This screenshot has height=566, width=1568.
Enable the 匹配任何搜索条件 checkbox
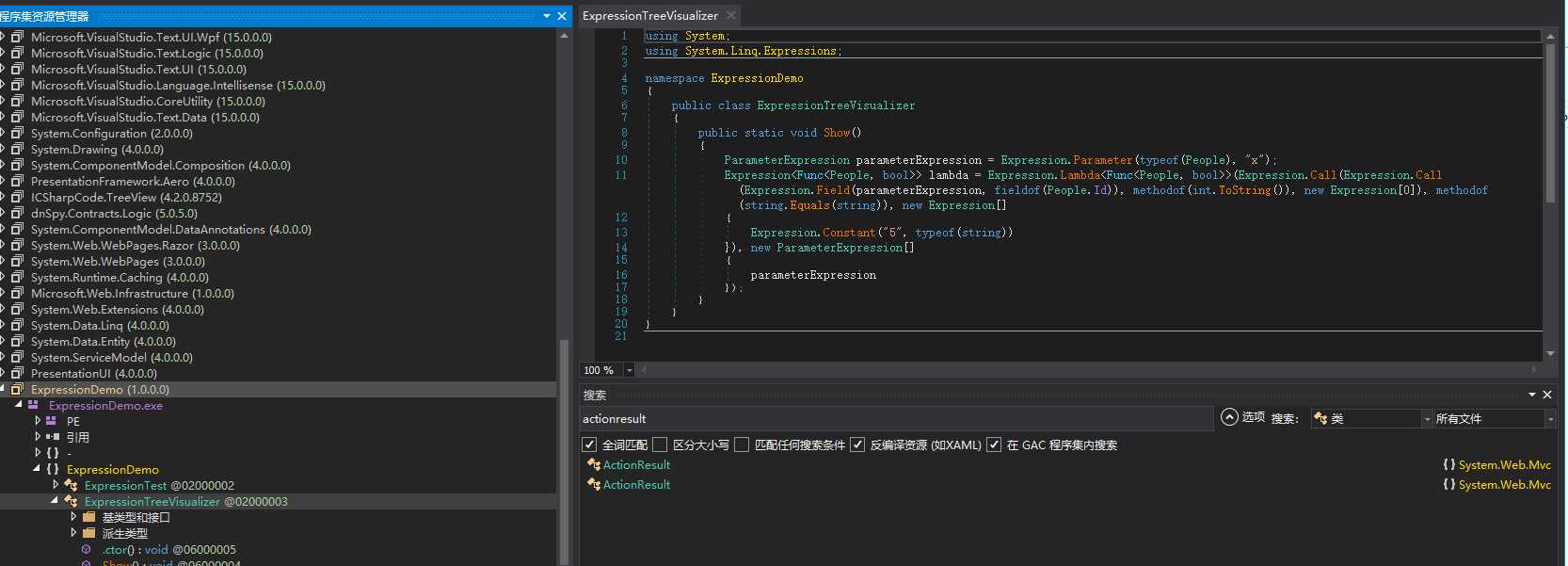pyautogui.click(x=742, y=445)
